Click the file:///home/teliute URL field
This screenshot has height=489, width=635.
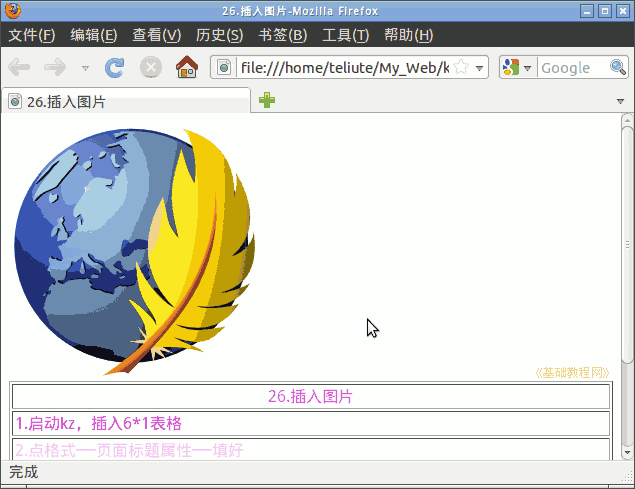(x=345, y=68)
